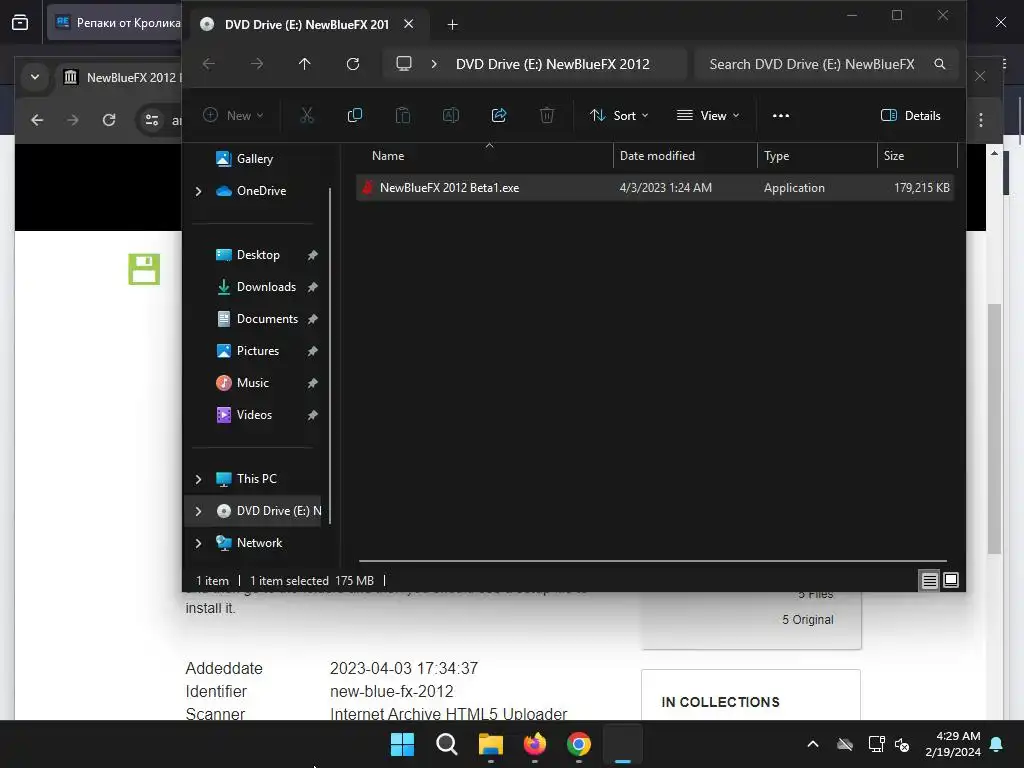The height and width of the screenshot is (768, 1024).
Task: Open Firefox from taskbar
Action: point(535,744)
